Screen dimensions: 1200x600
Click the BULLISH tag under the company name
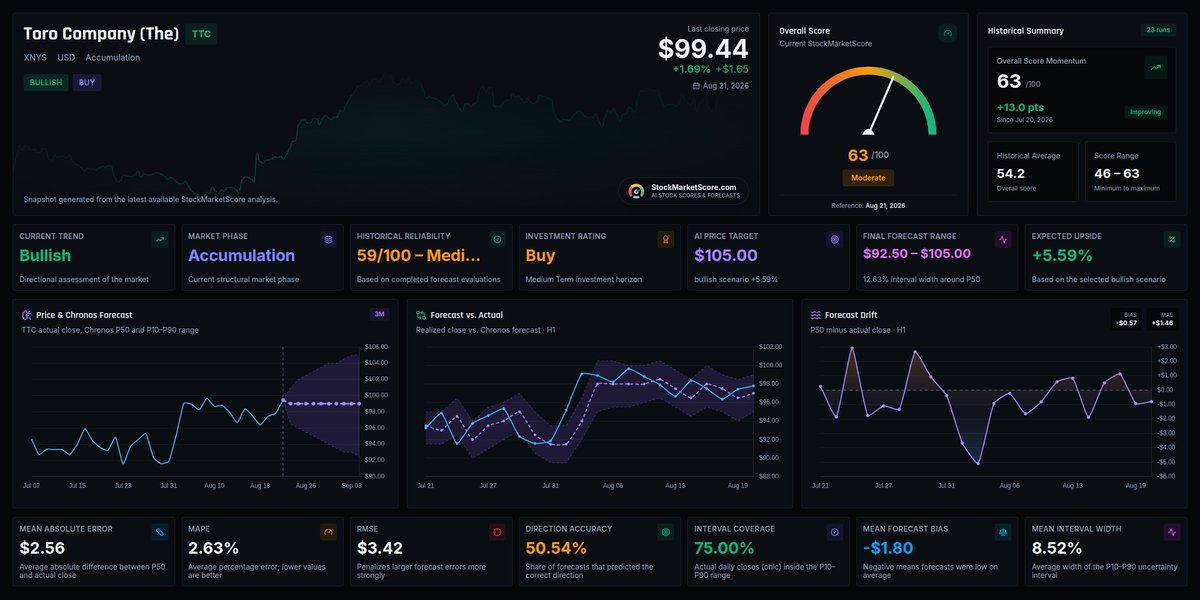click(x=46, y=82)
